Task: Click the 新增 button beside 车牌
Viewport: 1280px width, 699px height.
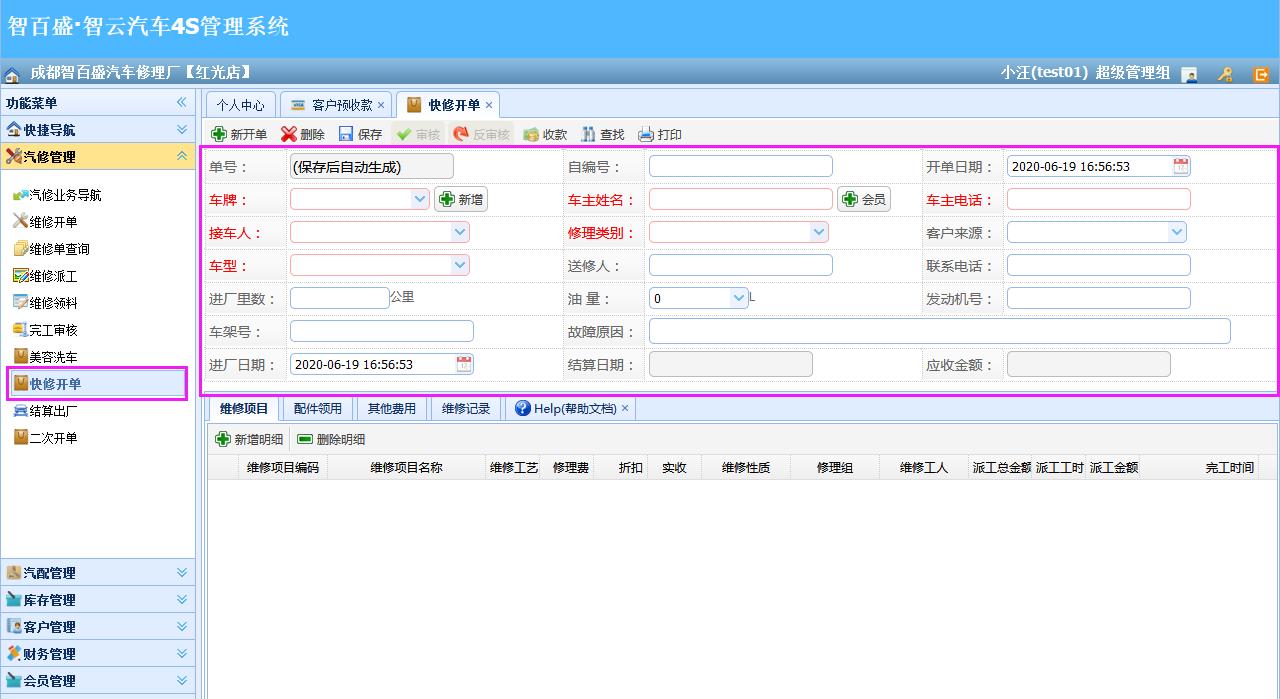Action: pyautogui.click(x=460, y=198)
